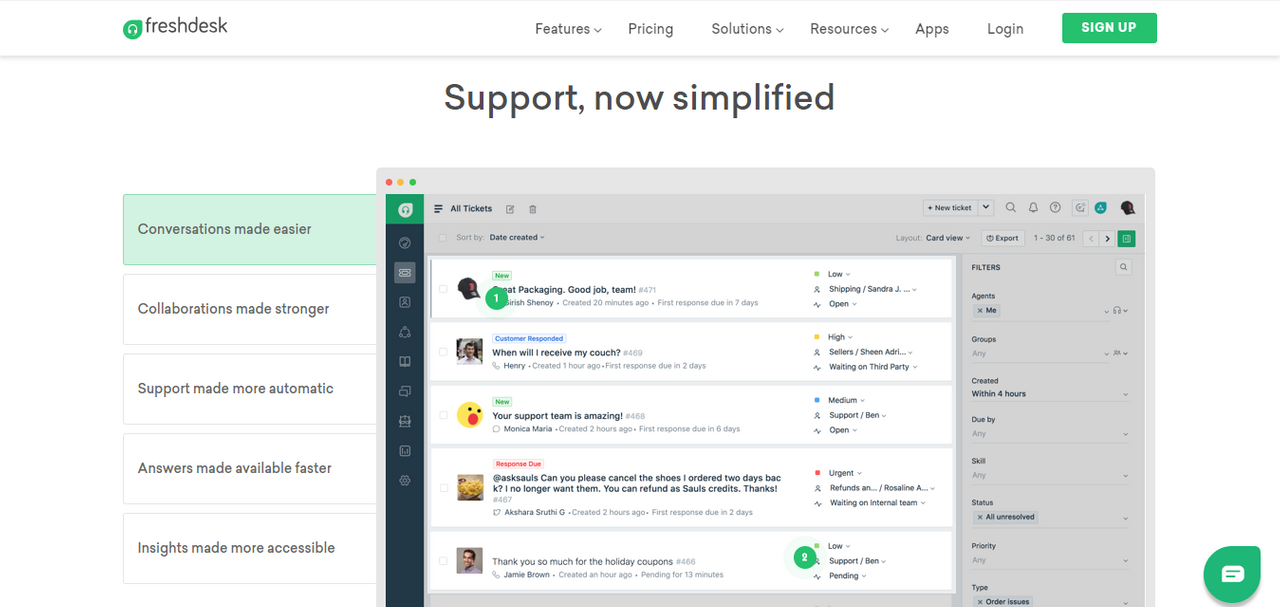This screenshot has height=607, width=1280.
Task: Go to next page of tickets
Action: click(x=1106, y=238)
